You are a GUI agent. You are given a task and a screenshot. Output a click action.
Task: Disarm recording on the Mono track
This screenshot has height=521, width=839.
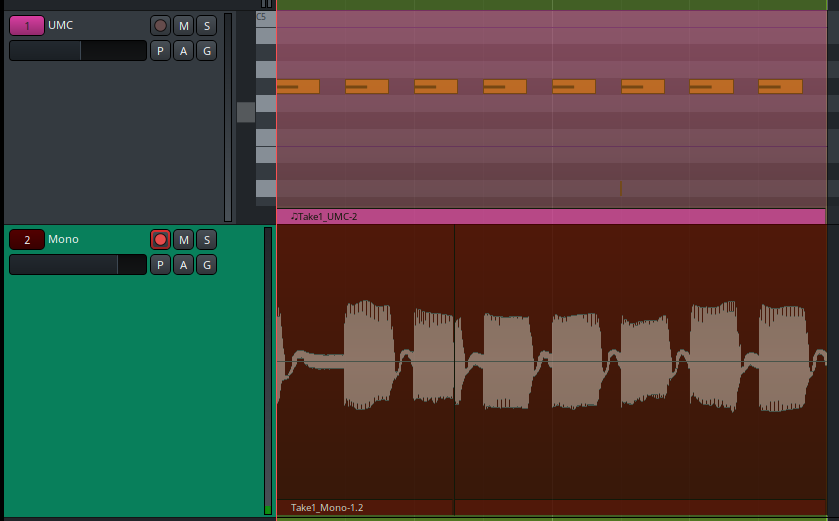(160, 239)
